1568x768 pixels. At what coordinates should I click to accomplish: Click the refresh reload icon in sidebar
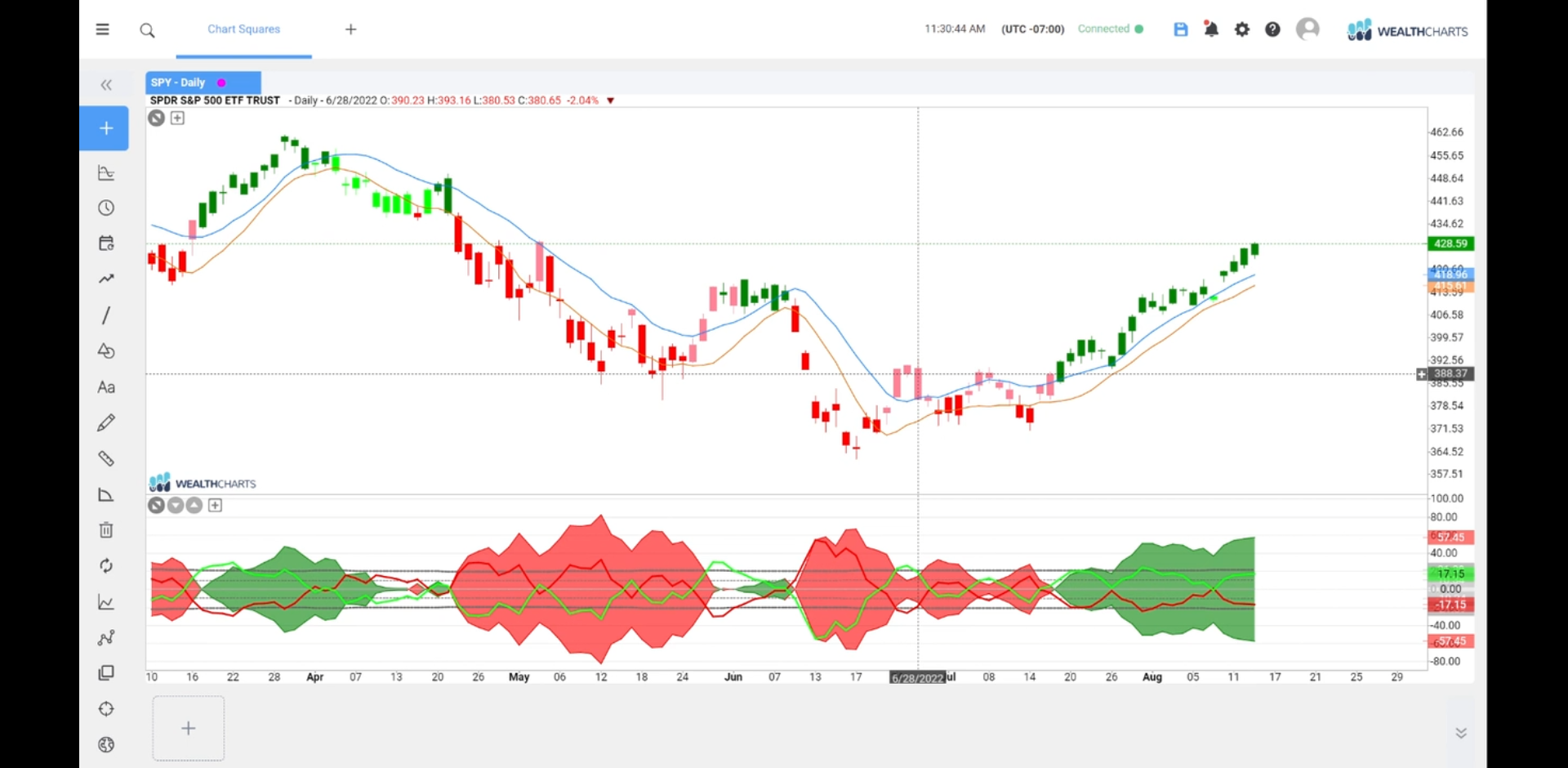(106, 565)
